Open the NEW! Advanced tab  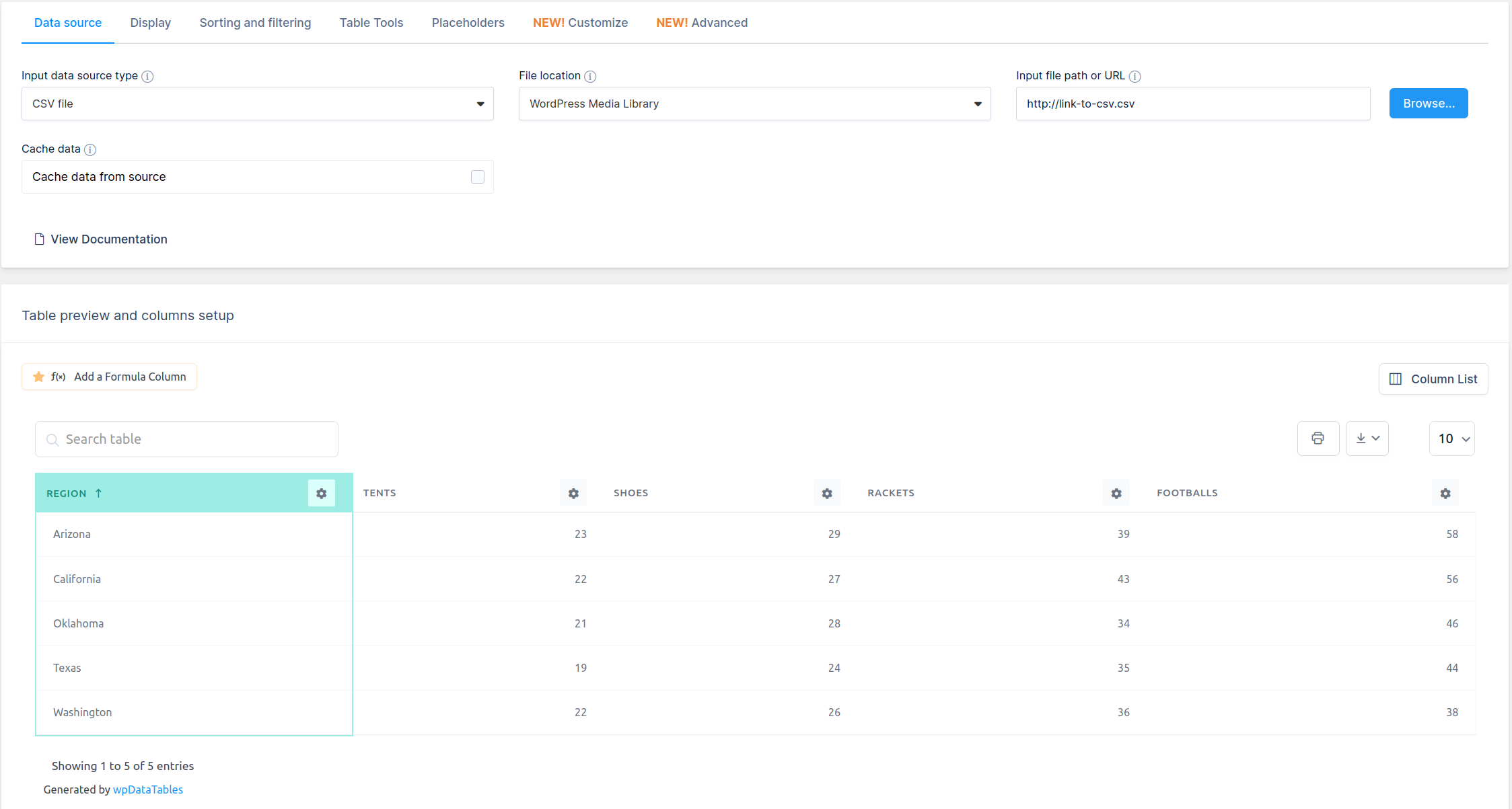(x=702, y=23)
